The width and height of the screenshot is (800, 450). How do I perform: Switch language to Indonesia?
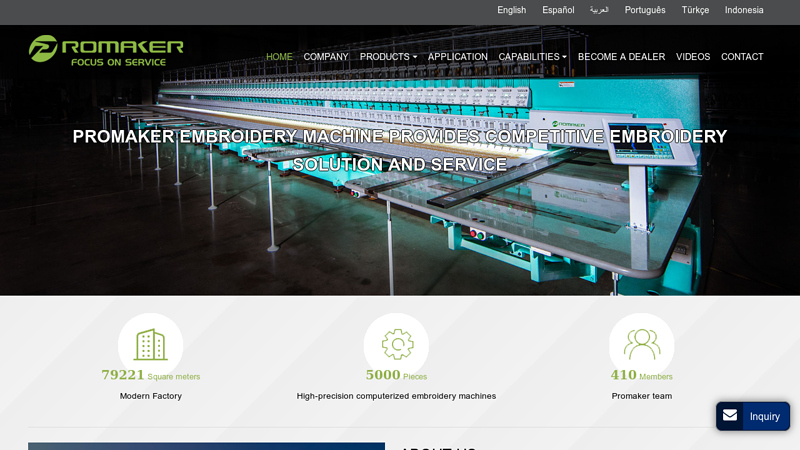click(744, 10)
